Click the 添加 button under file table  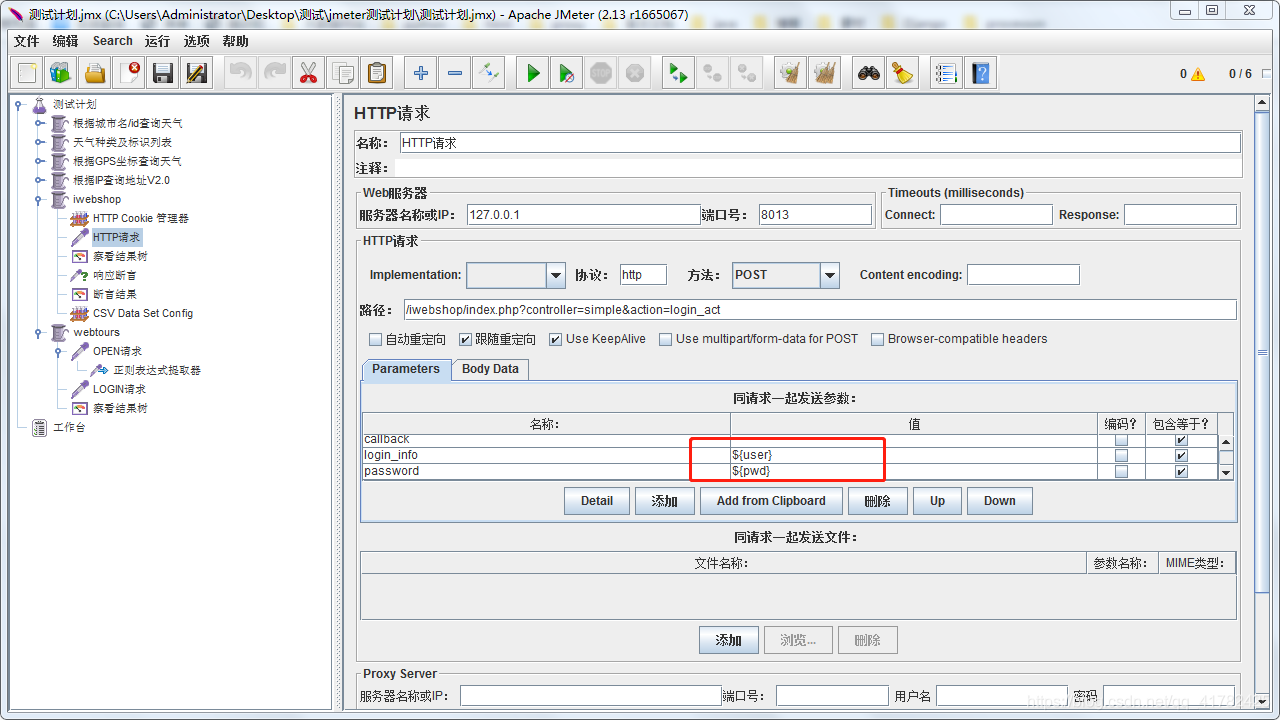click(x=729, y=640)
